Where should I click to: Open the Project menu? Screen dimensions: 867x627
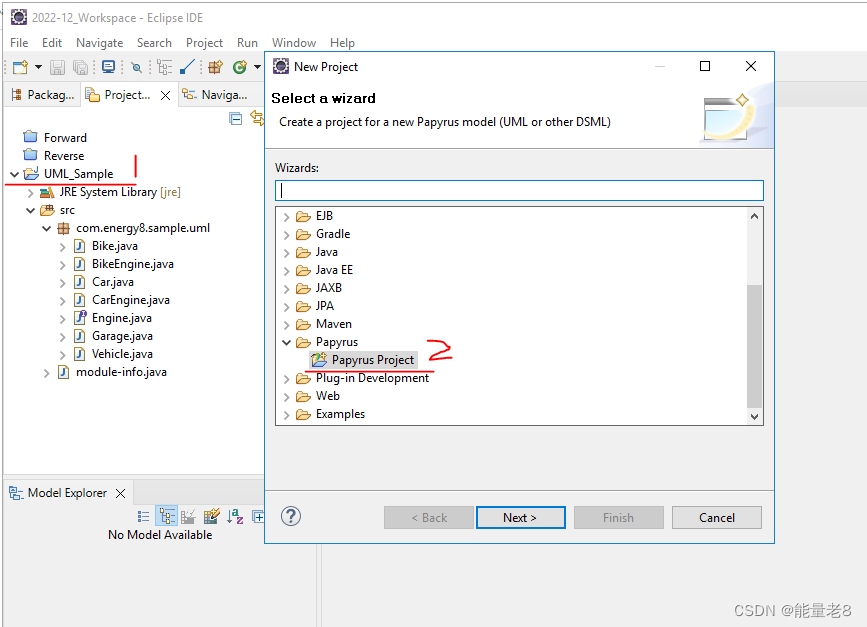coord(204,43)
